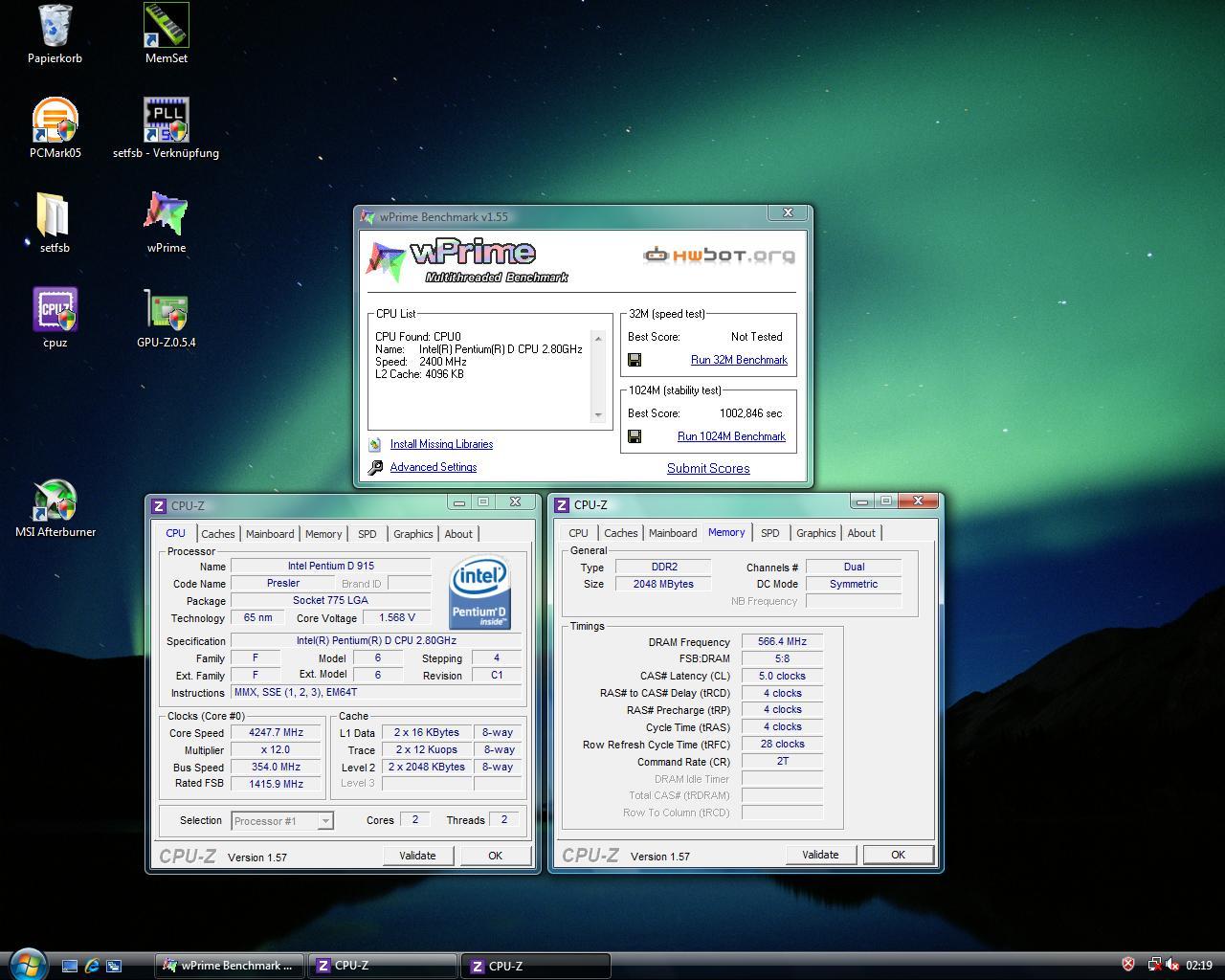The height and width of the screenshot is (980, 1225).
Task: Switch to Mainboard tab in left CPU-Z window
Action: pyautogui.click(x=270, y=534)
